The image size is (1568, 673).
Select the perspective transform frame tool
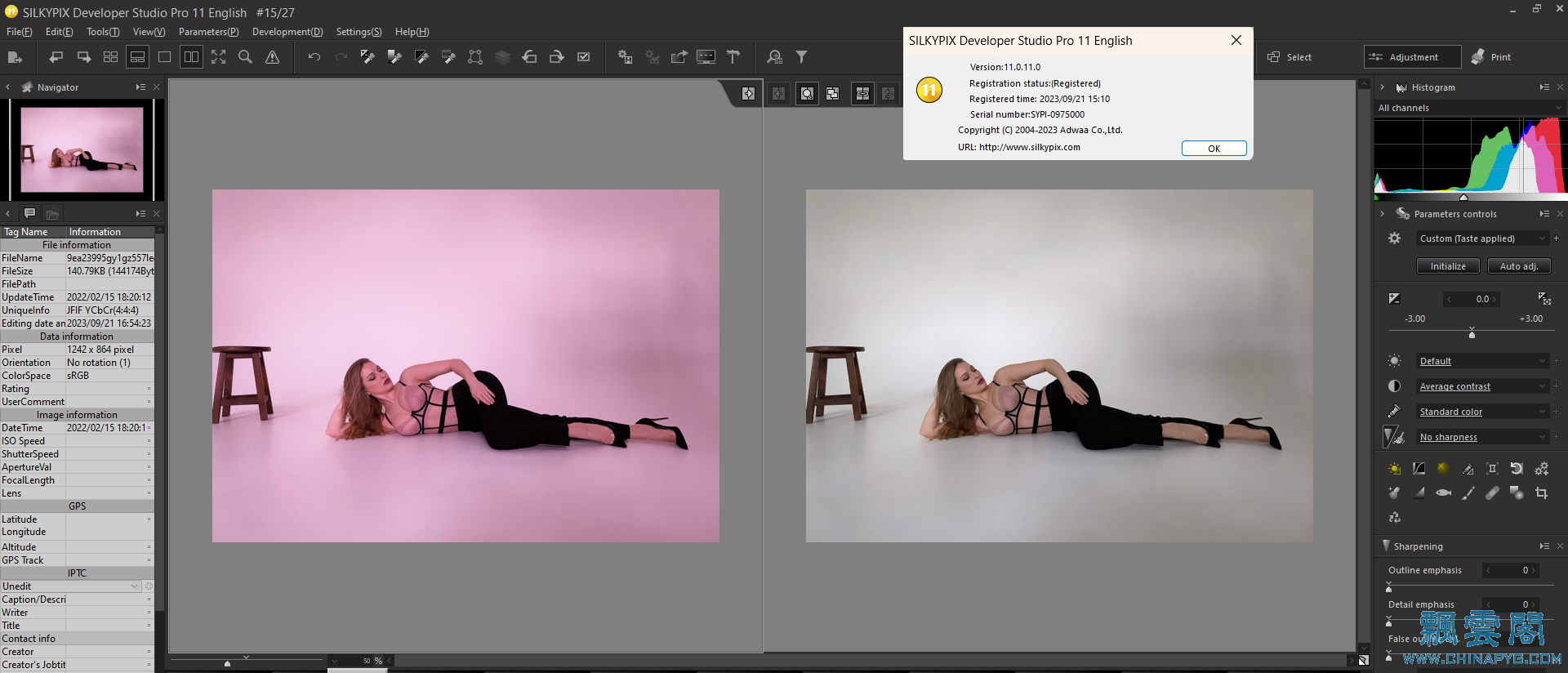coord(475,57)
